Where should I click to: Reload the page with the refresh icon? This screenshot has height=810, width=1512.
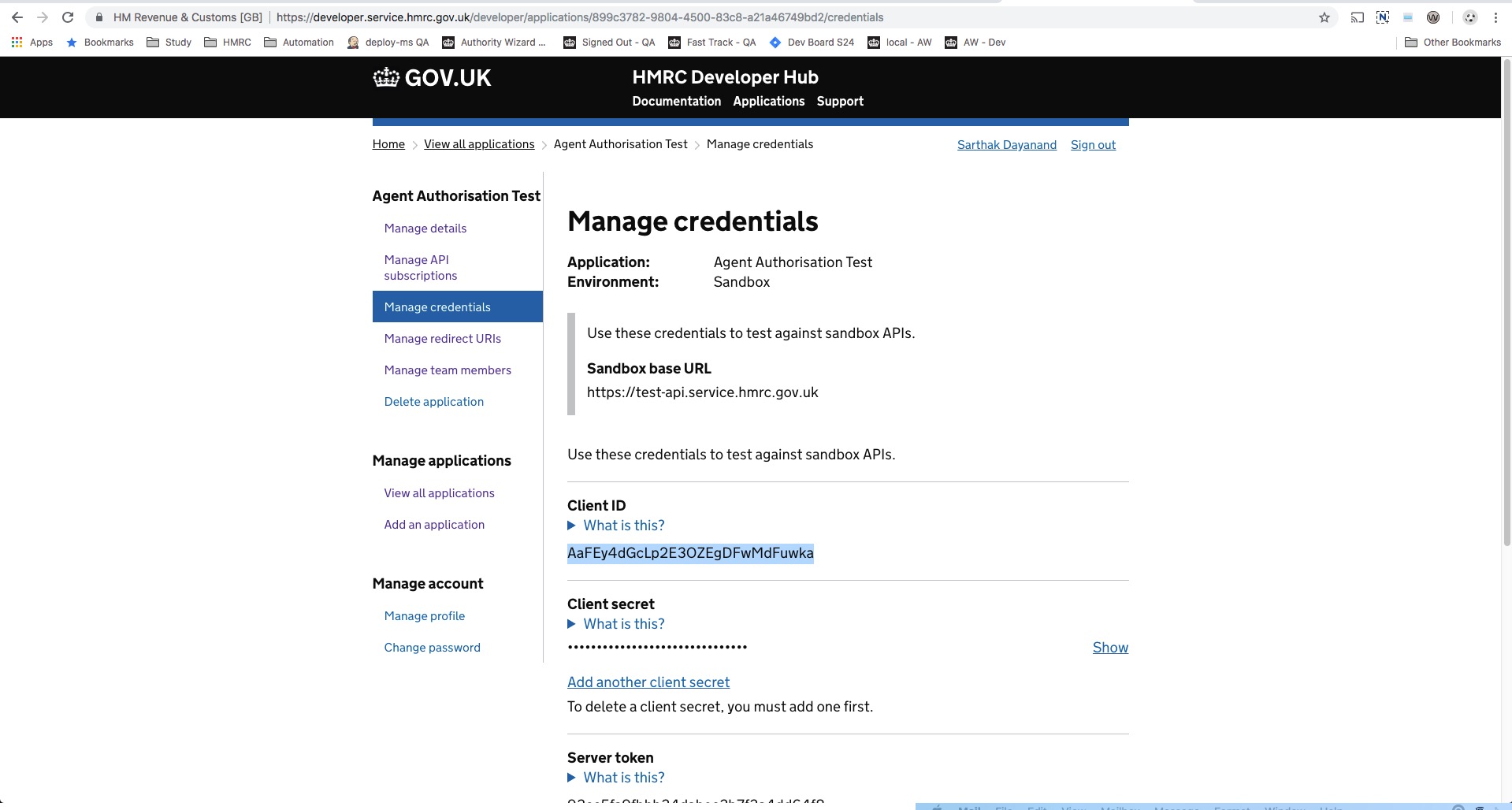[x=68, y=17]
